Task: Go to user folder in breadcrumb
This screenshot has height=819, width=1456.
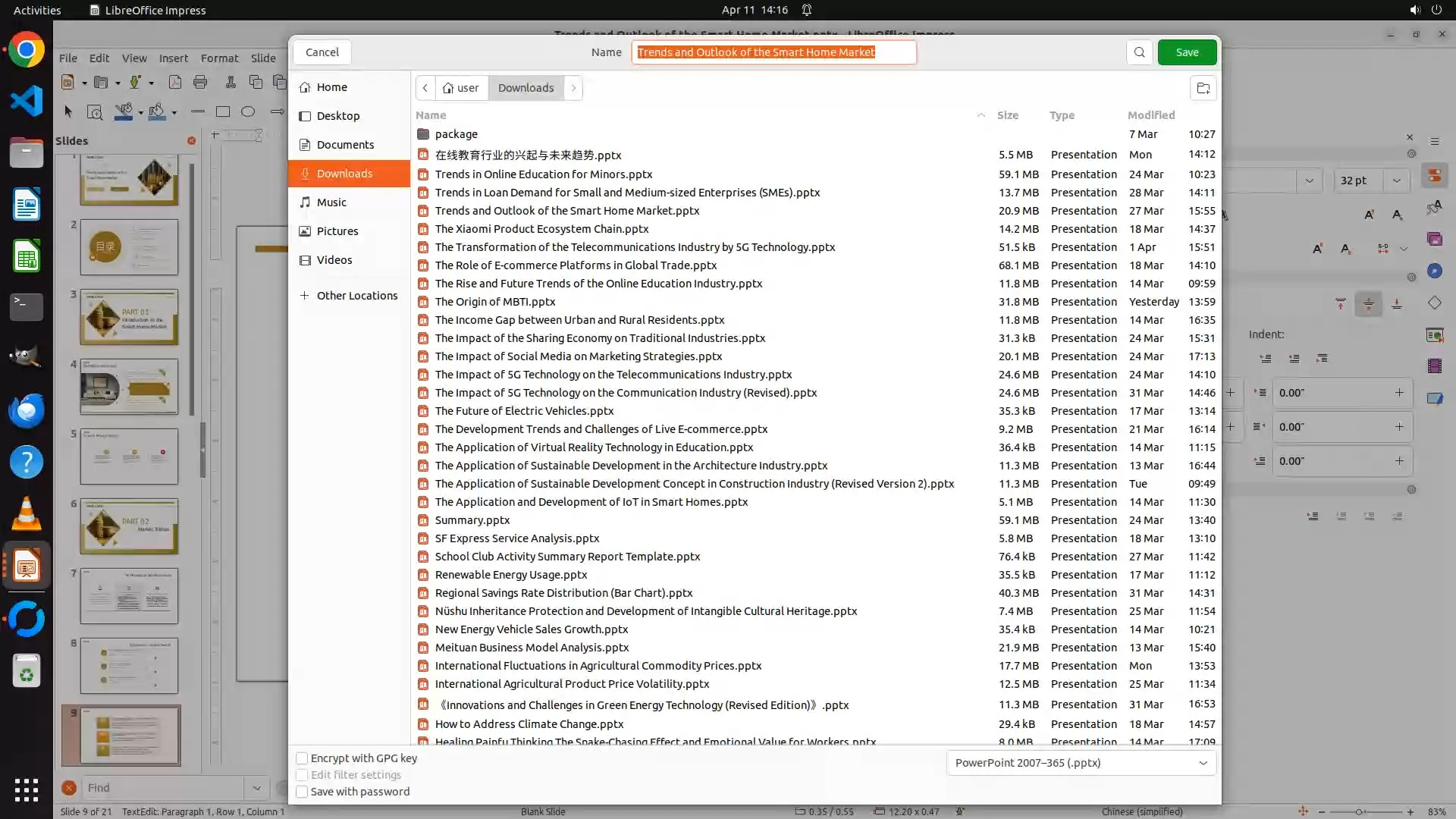Action: tap(461, 88)
